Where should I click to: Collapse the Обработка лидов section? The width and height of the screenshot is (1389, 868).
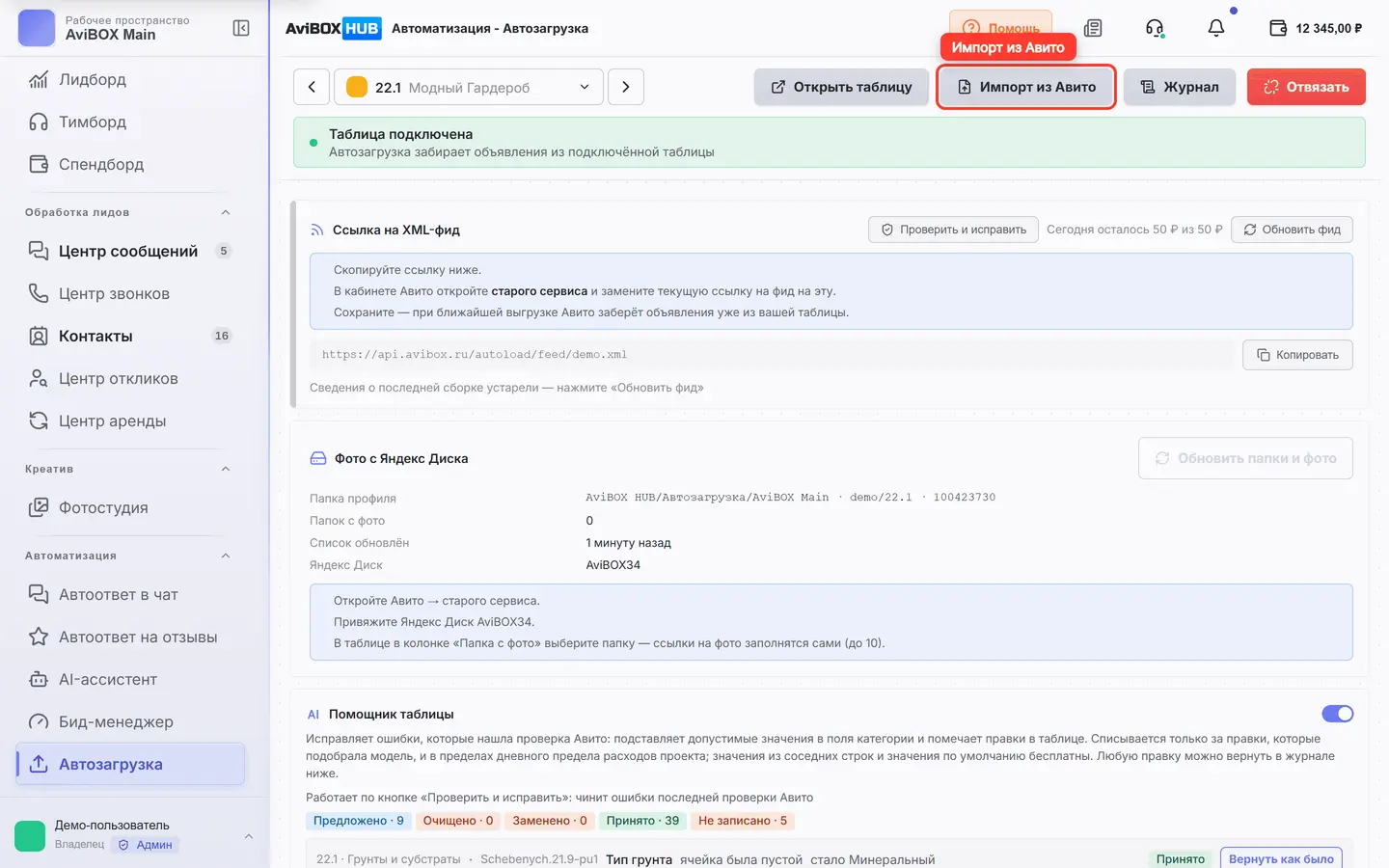point(226,212)
